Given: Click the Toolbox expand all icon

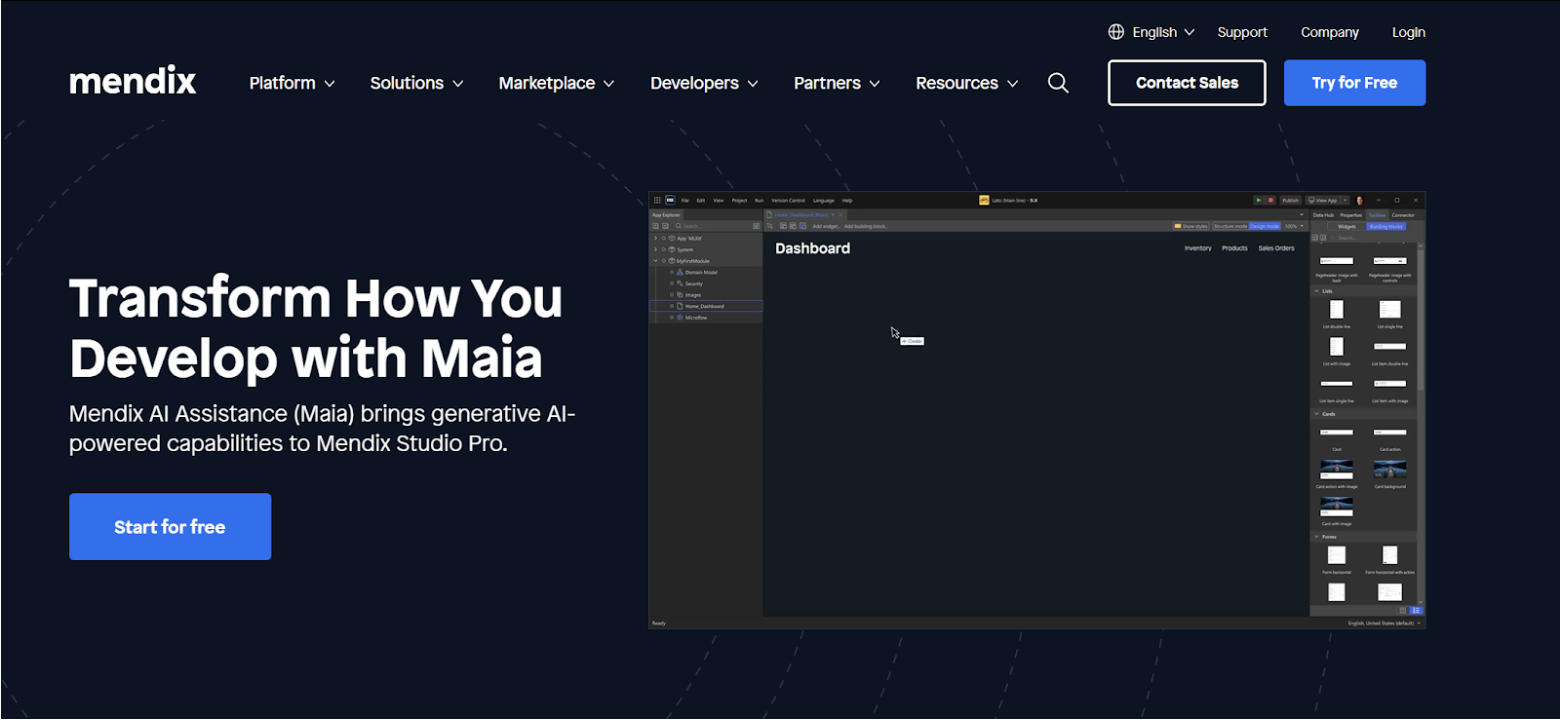Looking at the screenshot, I should [x=1323, y=237].
